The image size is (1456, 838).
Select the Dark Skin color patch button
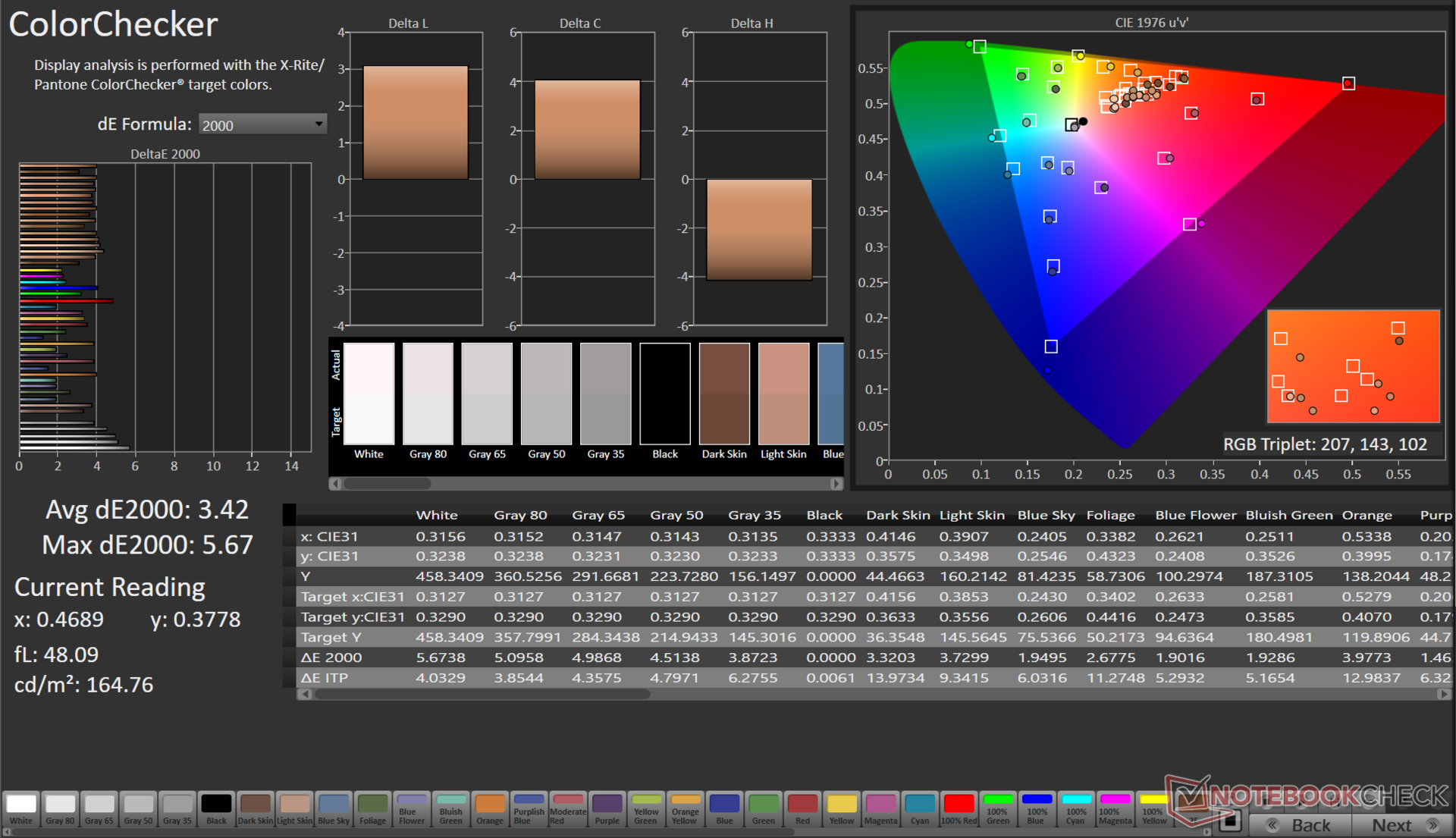click(x=256, y=808)
